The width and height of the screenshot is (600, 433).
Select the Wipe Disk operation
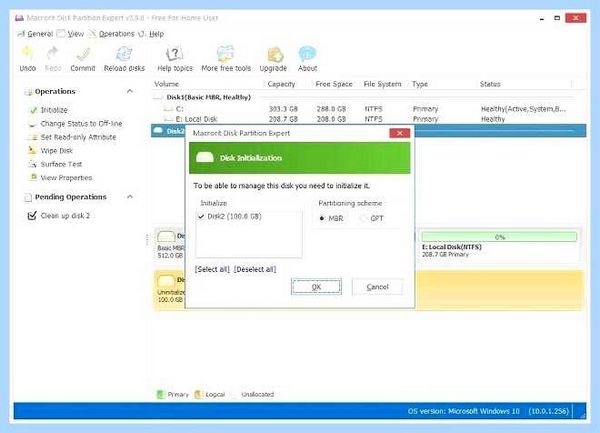57,151
